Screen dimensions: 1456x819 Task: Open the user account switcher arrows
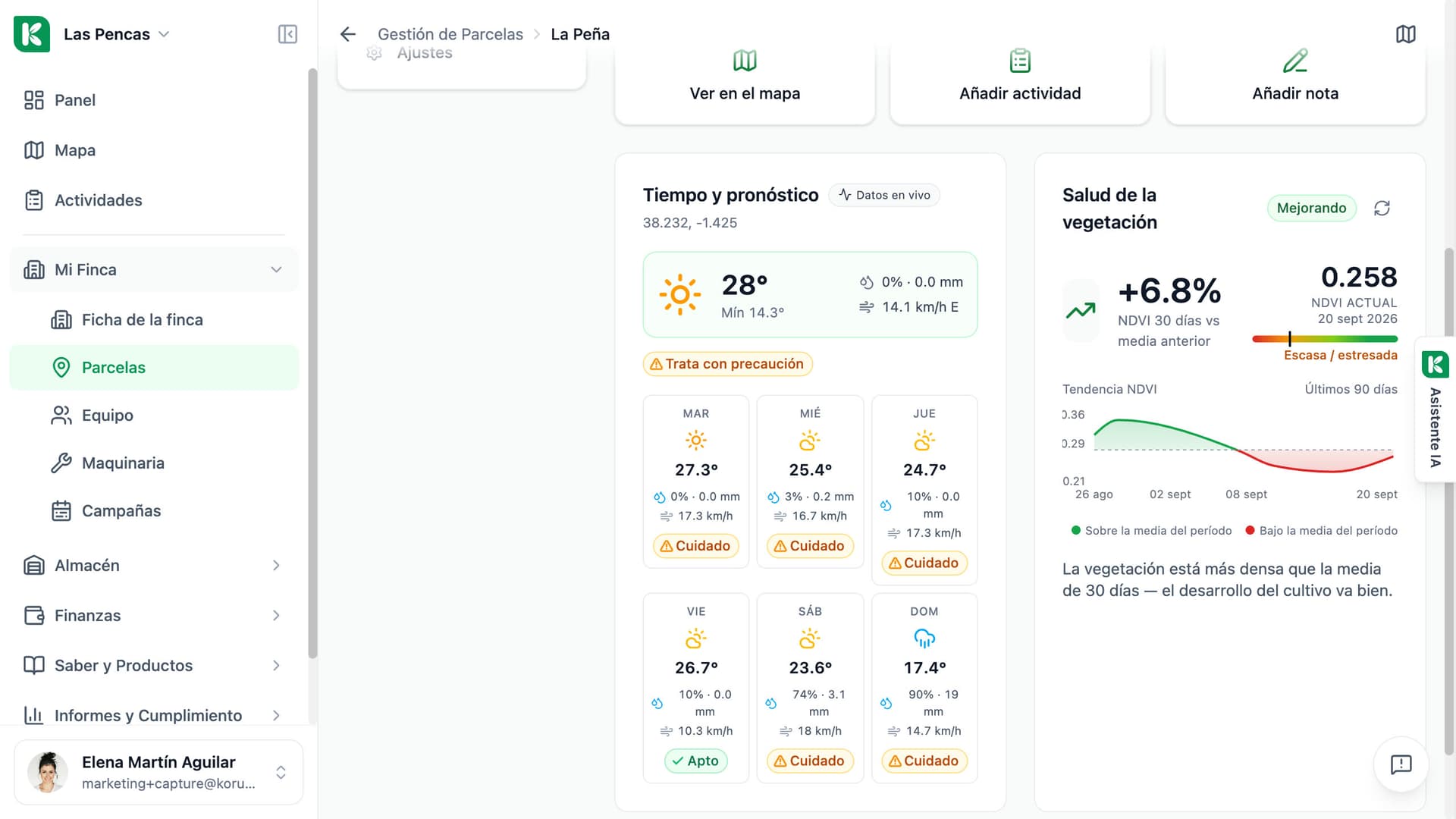[281, 772]
